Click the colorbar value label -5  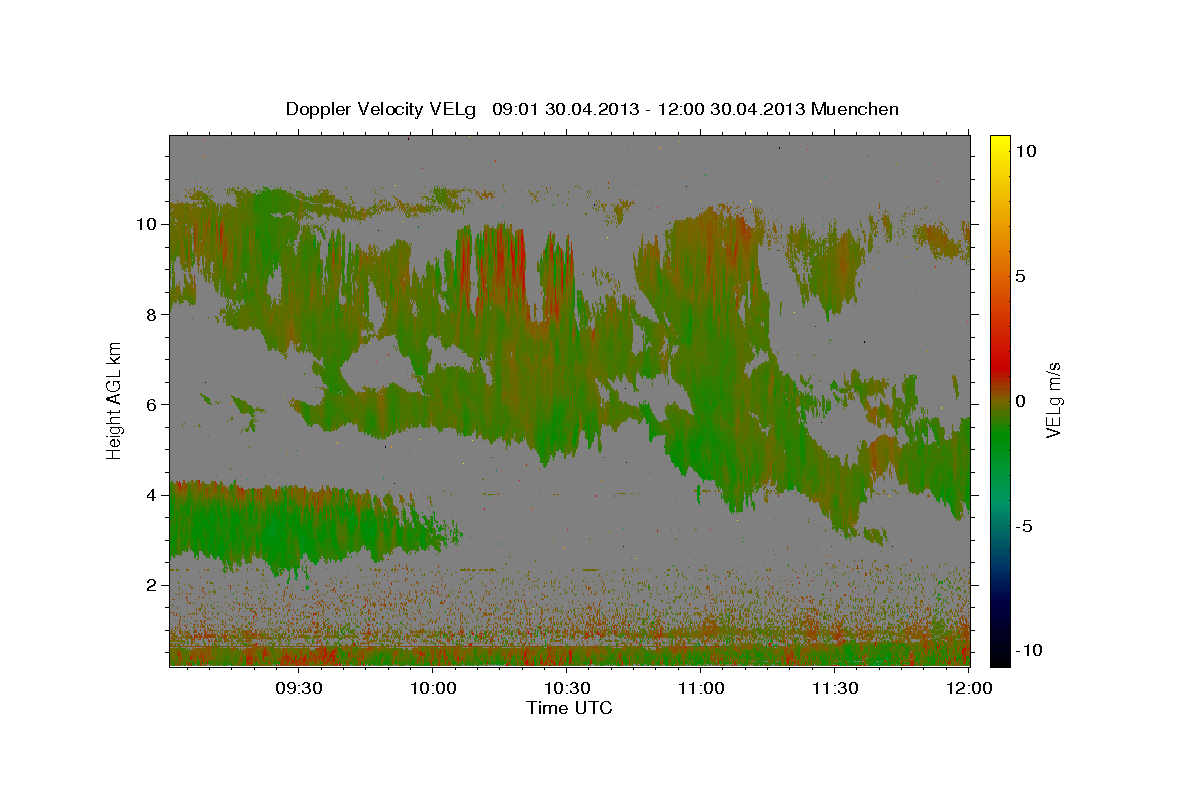(x=1023, y=526)
